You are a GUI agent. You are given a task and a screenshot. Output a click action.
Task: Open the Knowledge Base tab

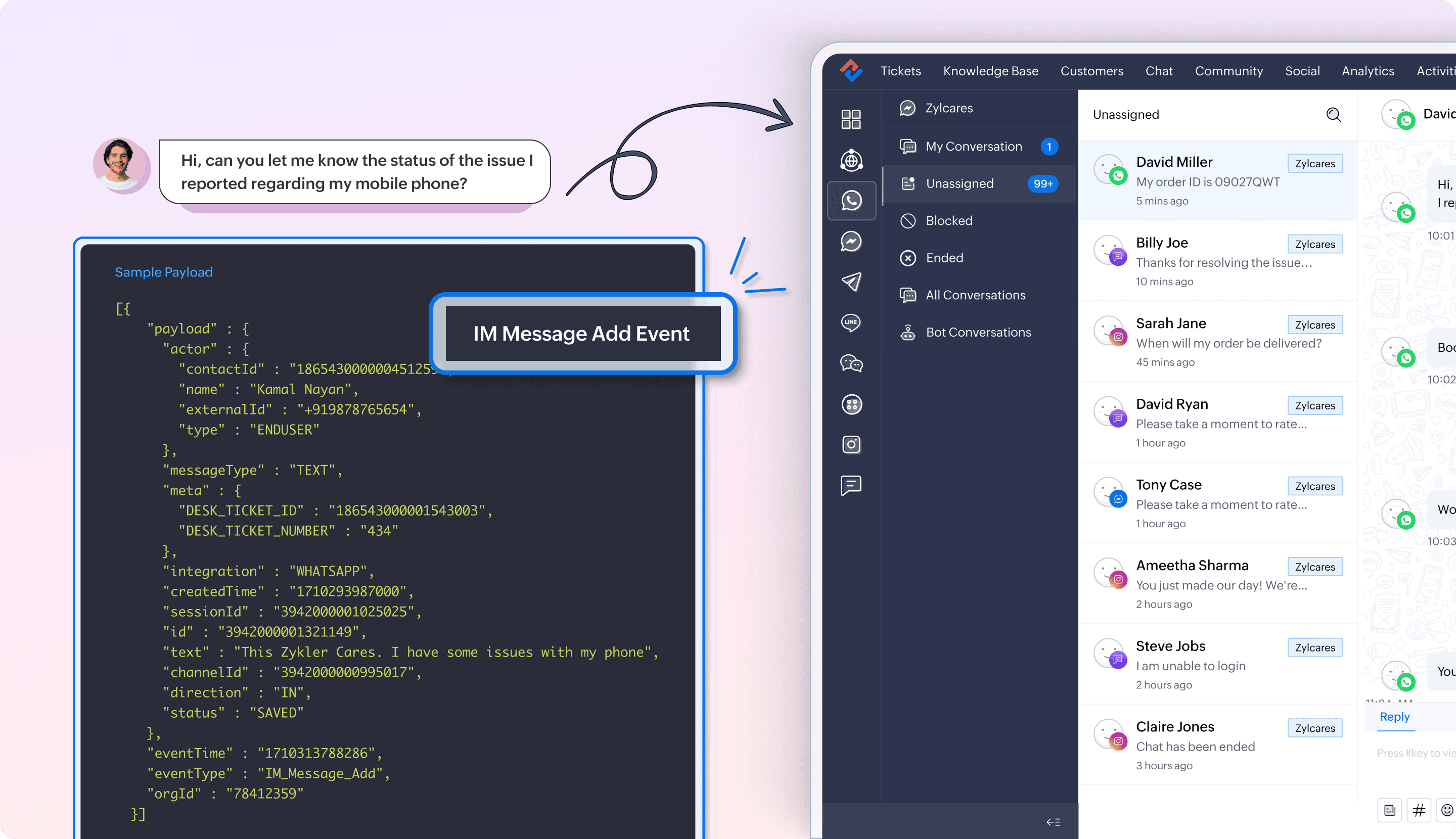coord(990,71)
